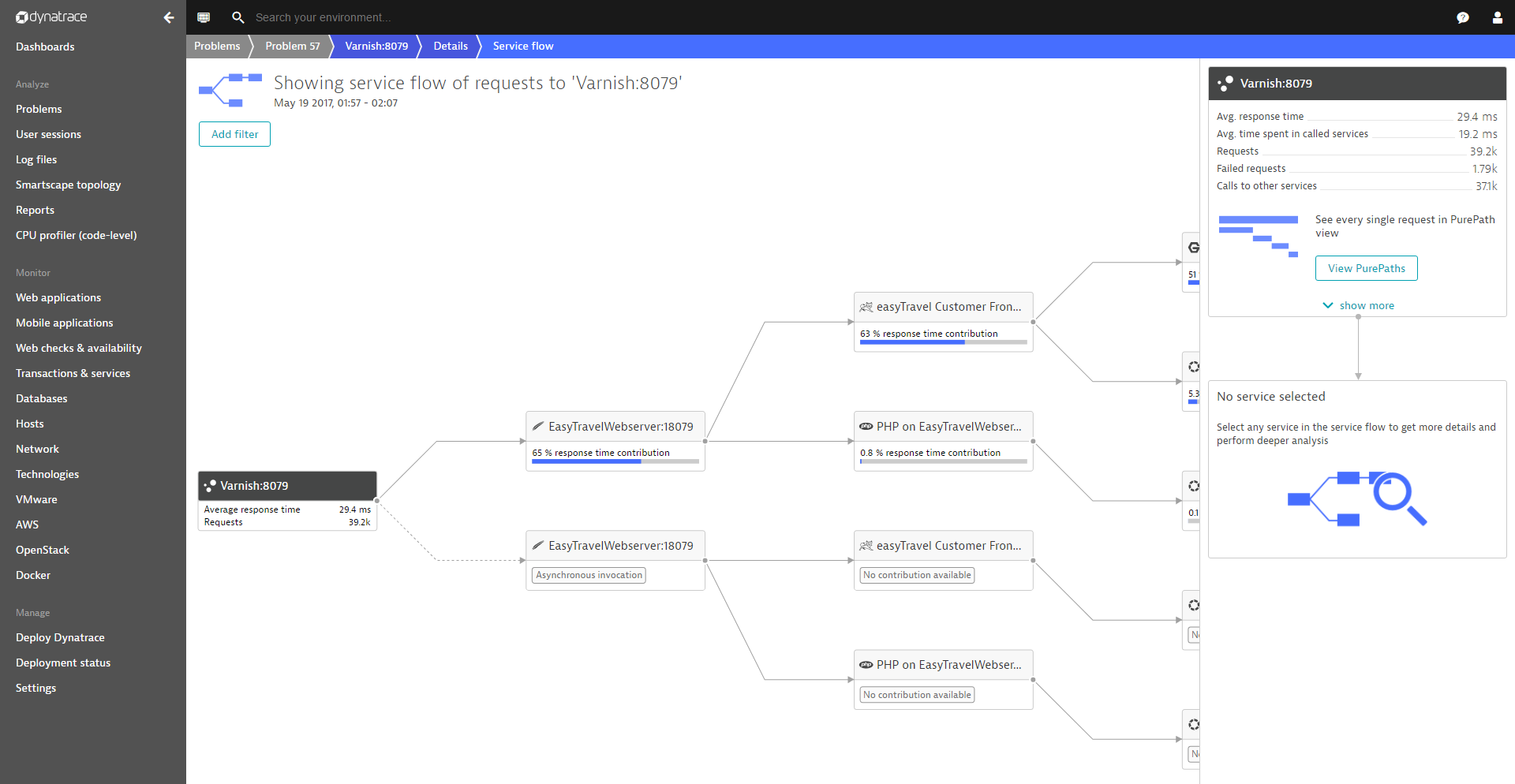Open Technologies in the sidebar
The image size is (1515, 784).
tap(47, 475)
